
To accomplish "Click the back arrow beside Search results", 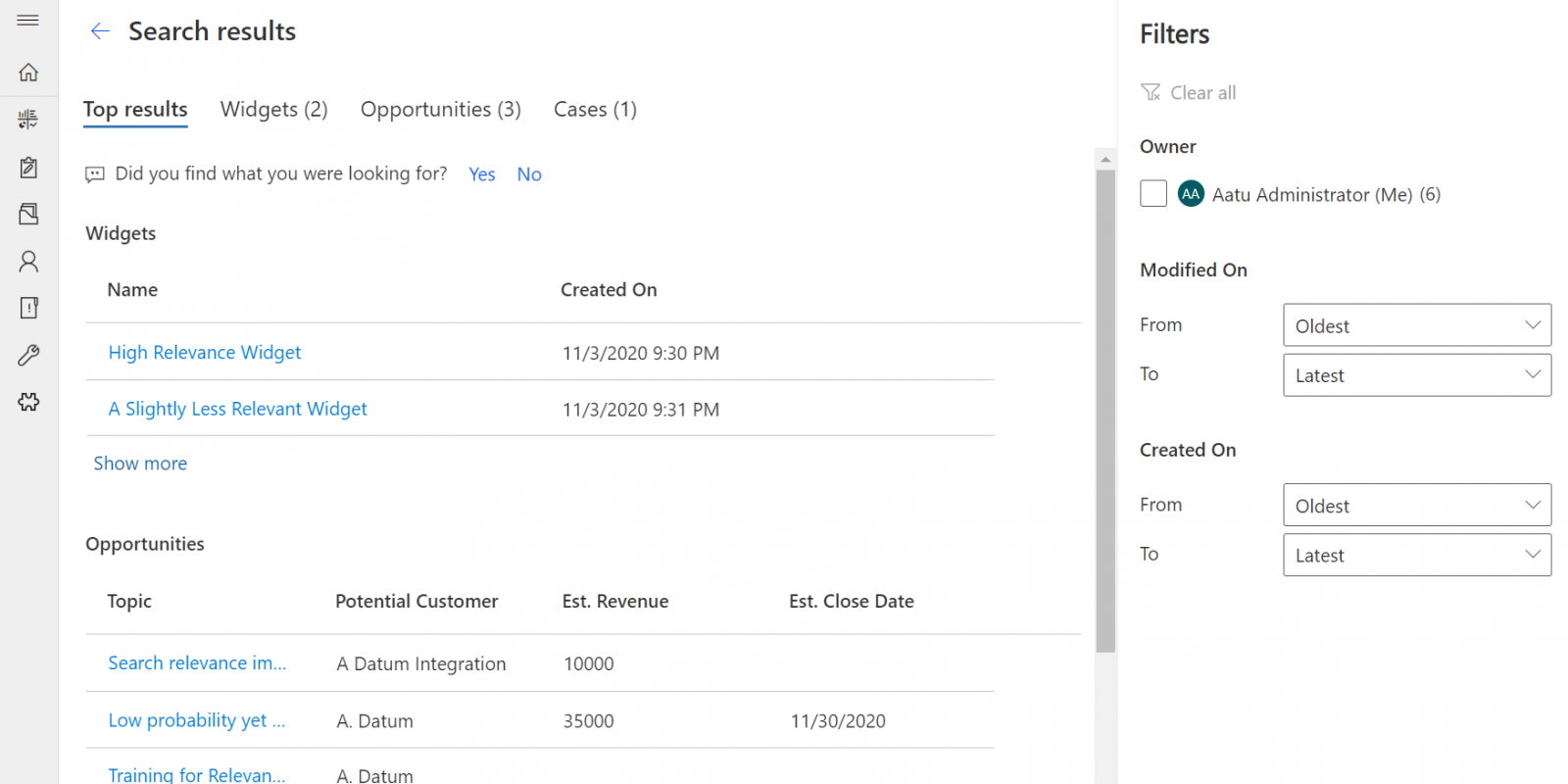I will click(x=100, y=31).
